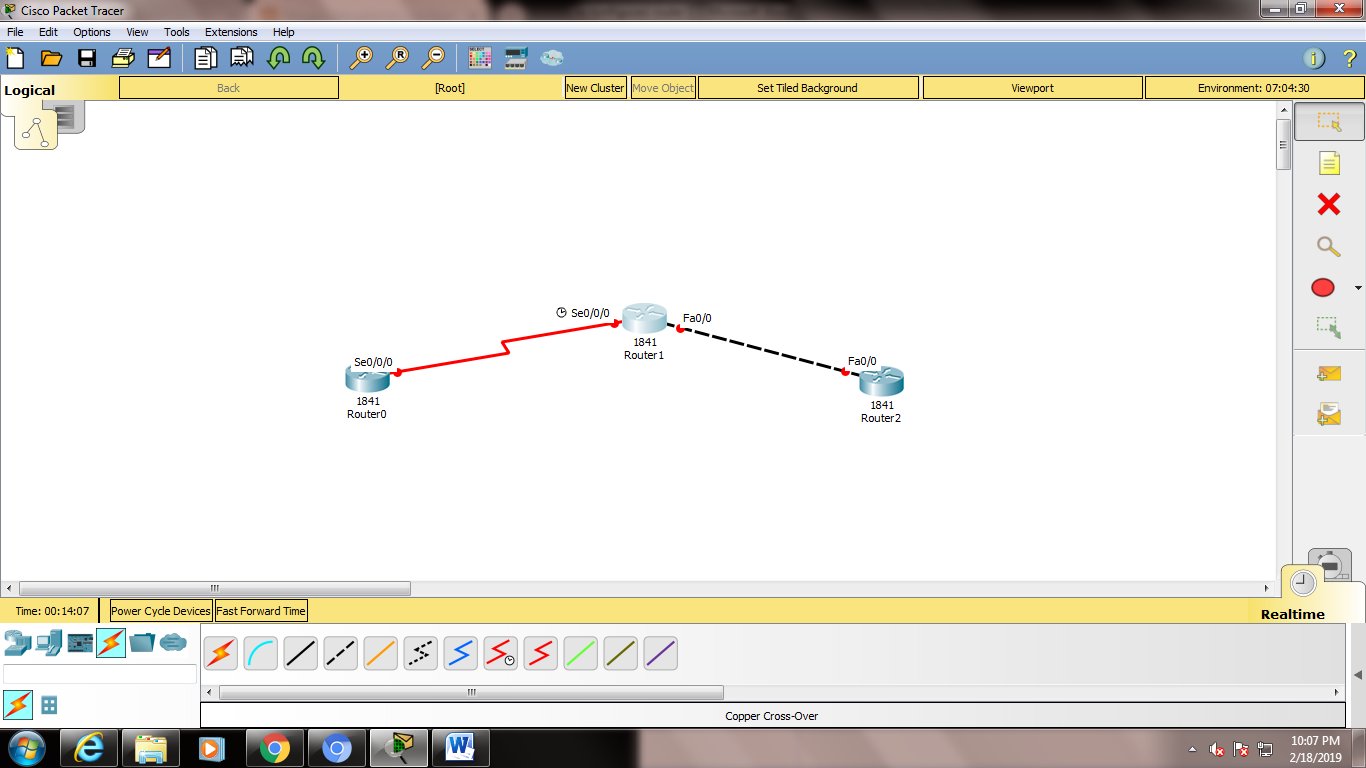
Task: Open the Inspect magnifier tool
Action: pos(1327,246)
